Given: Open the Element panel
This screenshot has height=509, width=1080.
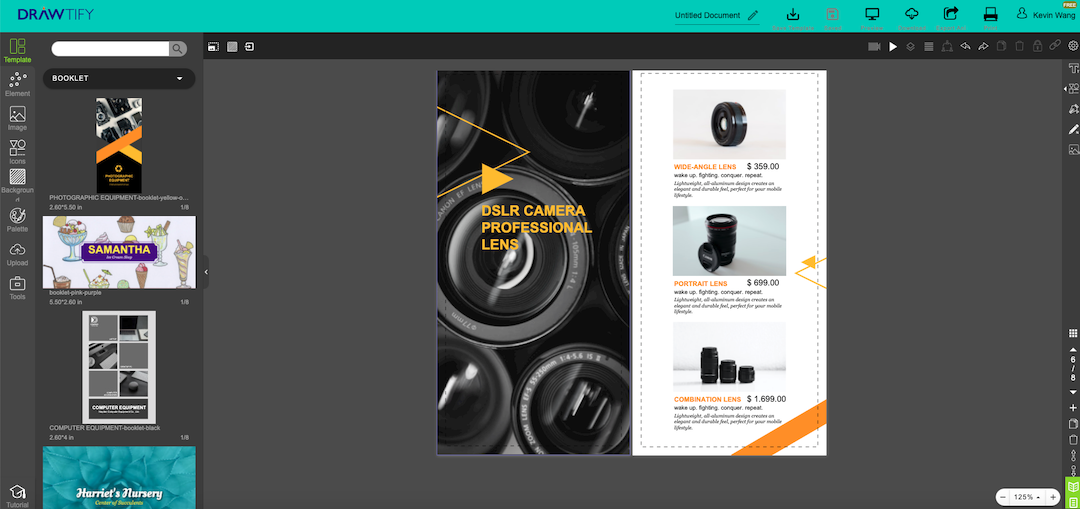Looking at the screenshot, I should coord(18,85).
